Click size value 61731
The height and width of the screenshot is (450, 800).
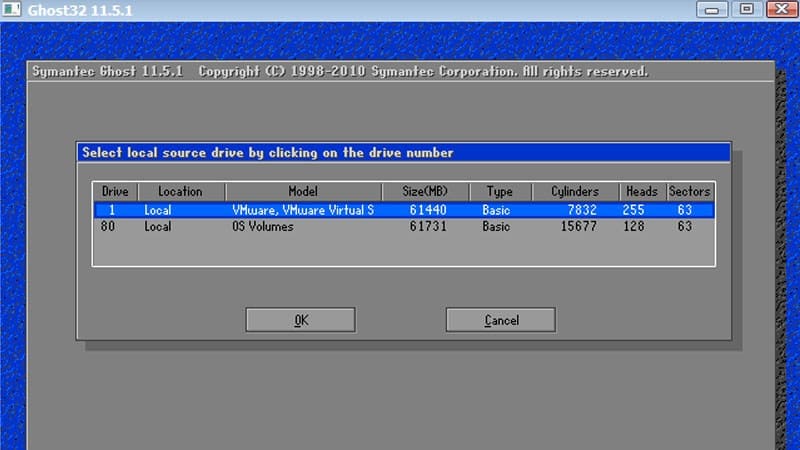click(x=428, y=227)
